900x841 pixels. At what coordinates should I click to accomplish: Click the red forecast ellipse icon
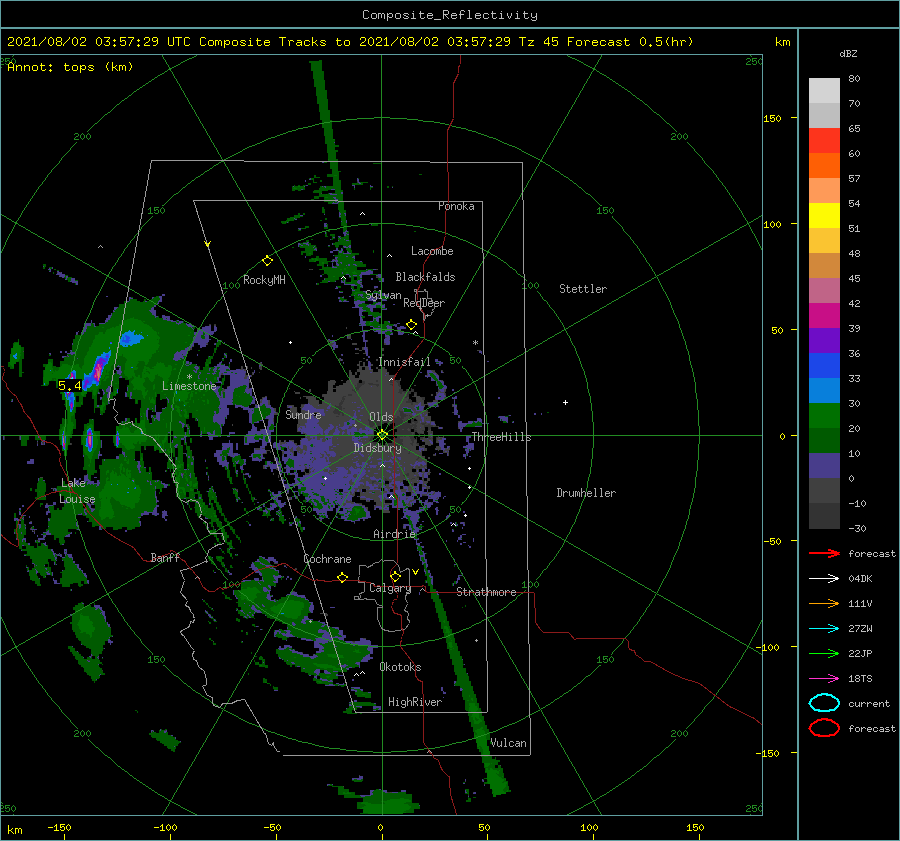(x=824, y=728)
